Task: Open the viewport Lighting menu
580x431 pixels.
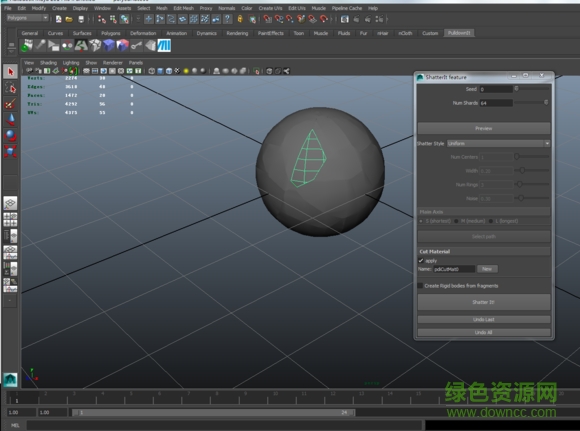Action: click(x=71, y=63)
